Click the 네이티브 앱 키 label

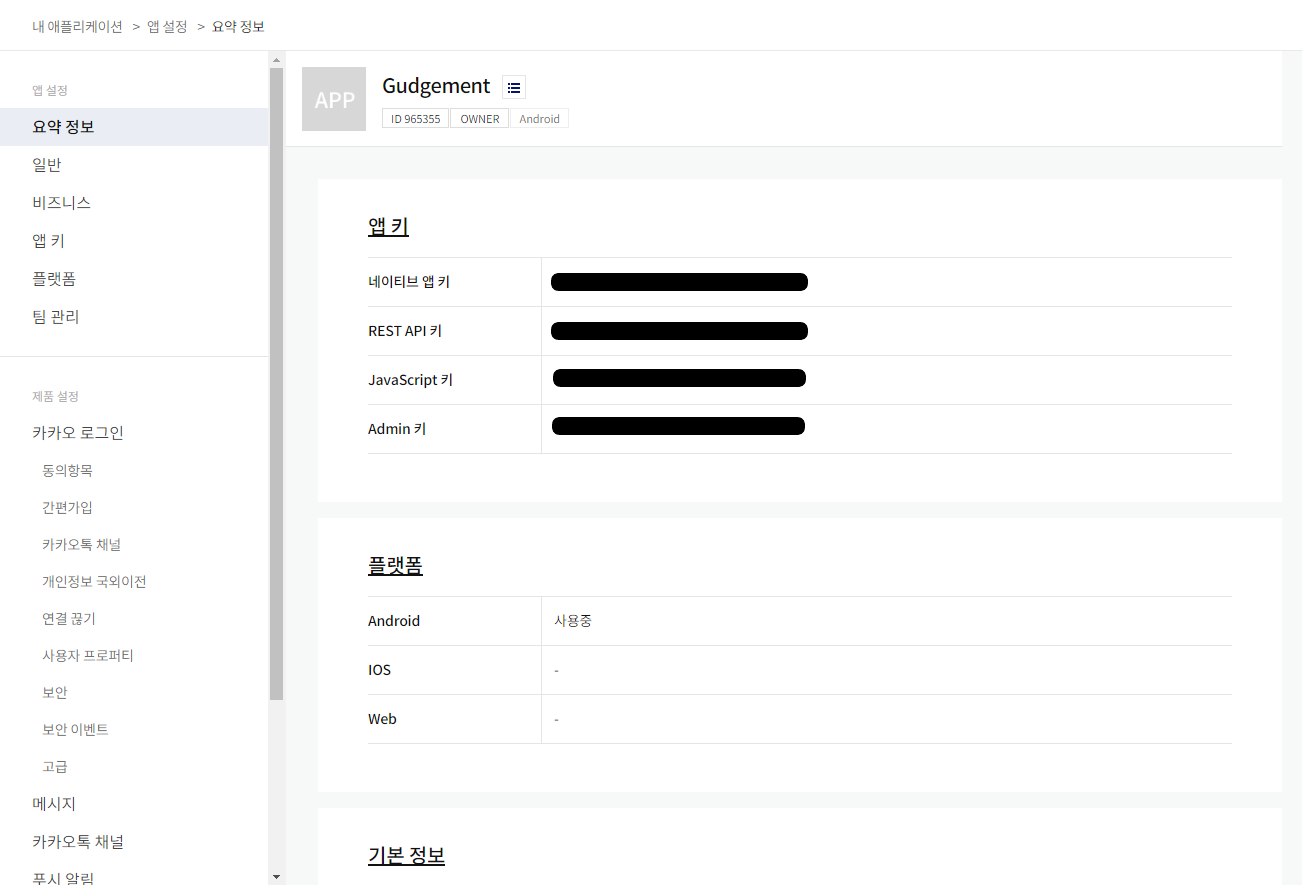409,282
